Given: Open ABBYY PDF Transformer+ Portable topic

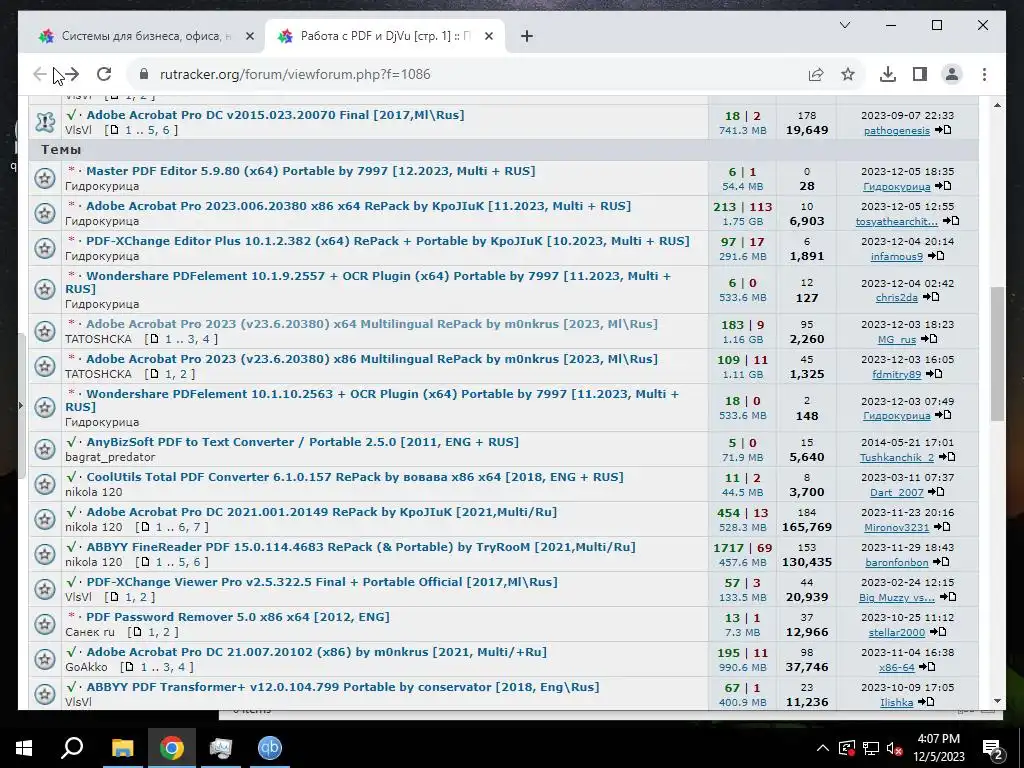Looking at the screenshot, I should click(343, 687).
